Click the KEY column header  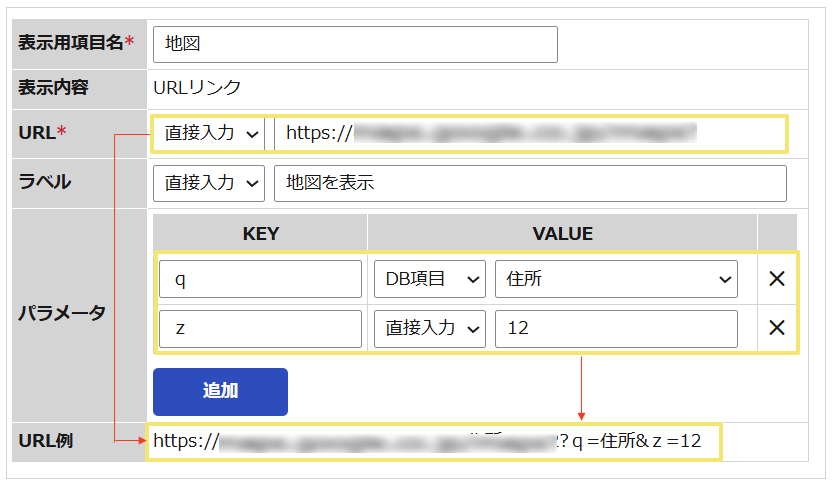tap(260, 233)
